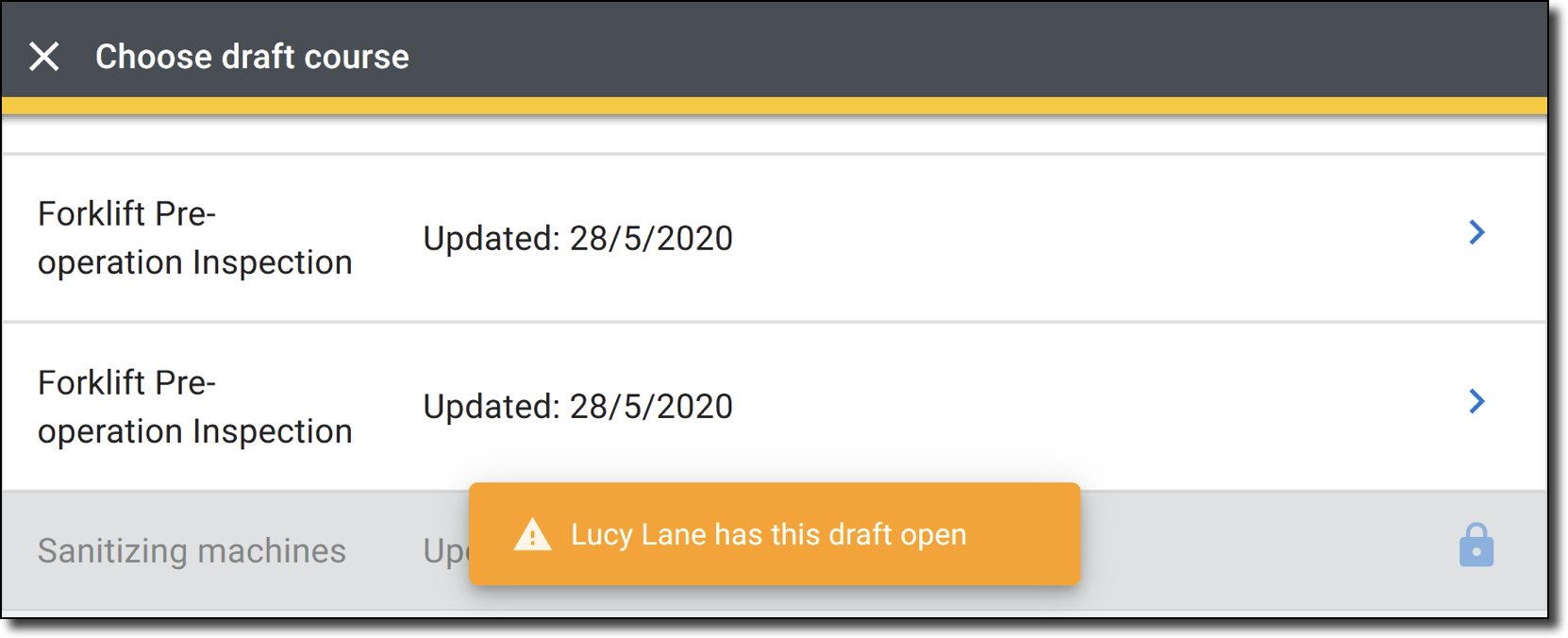Open the lower Forklift draft via its chevron

[1476, 401]
